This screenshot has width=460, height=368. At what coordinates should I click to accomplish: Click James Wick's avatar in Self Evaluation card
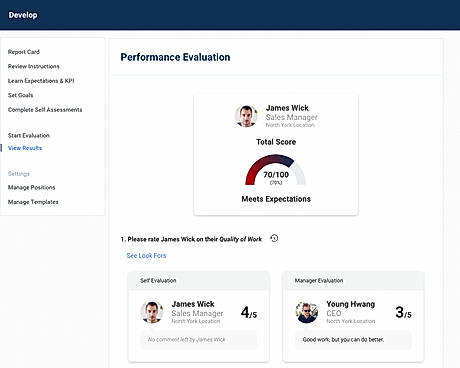pyautogui.click(x=152, y=312)
